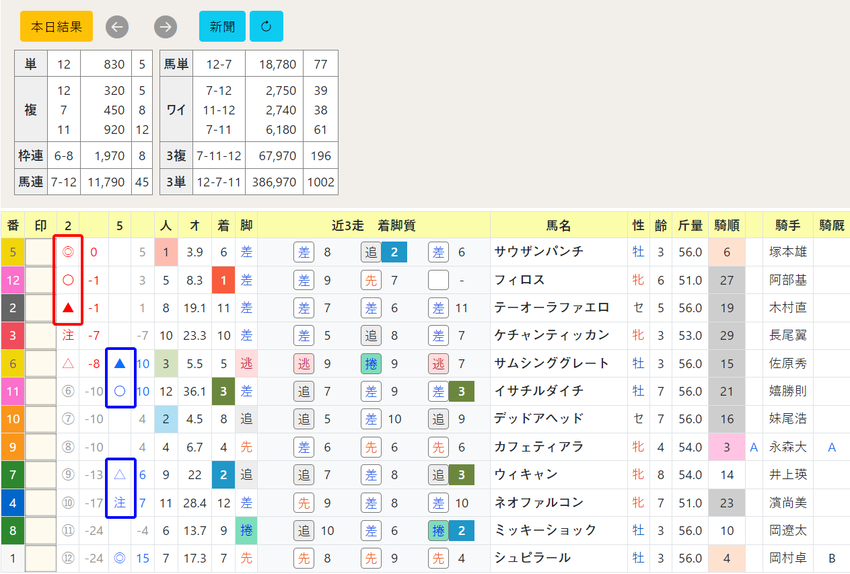Open horse サウザンパンチ

(538, 251)
